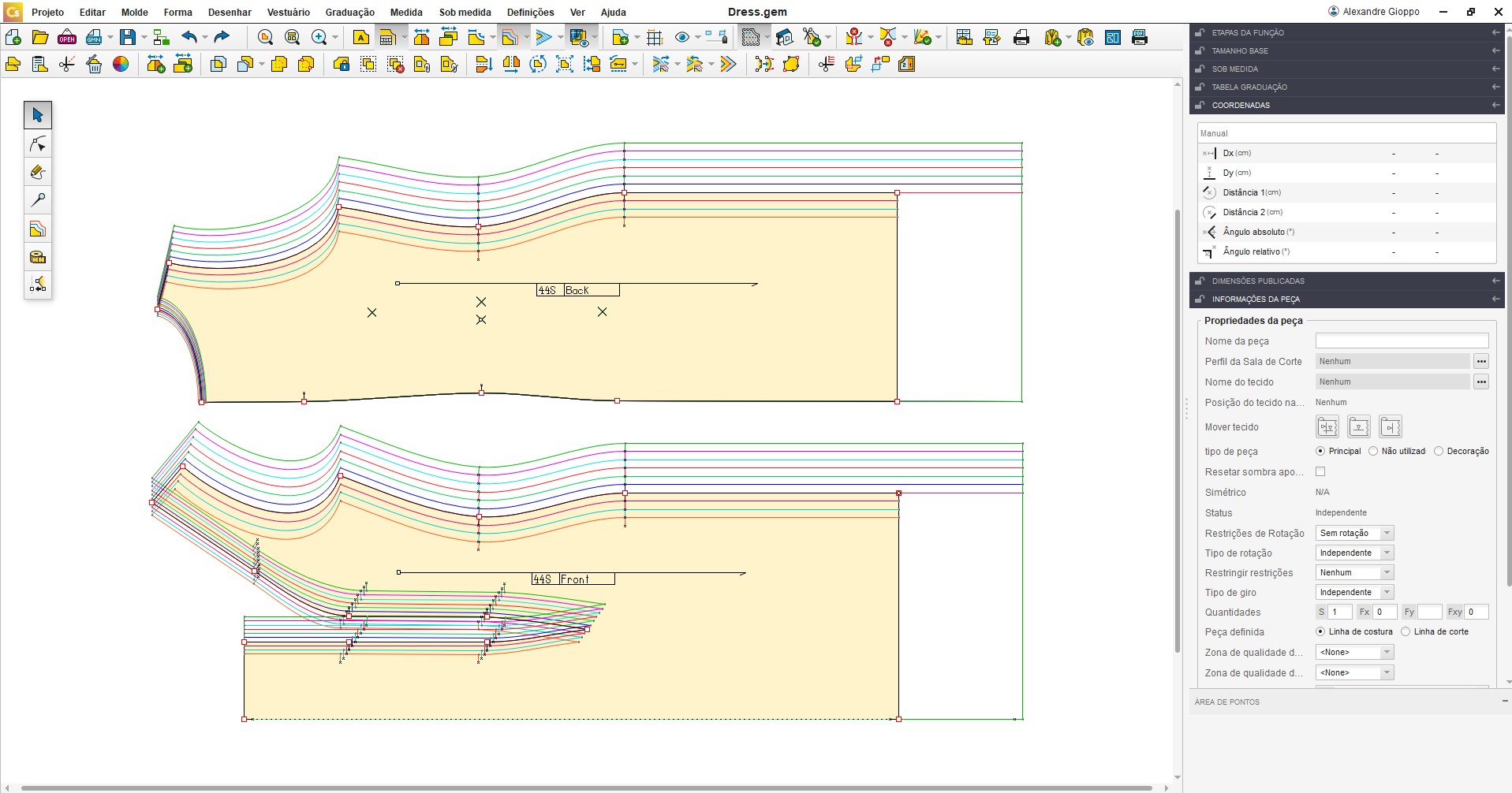Open the 'Restrições de Rotação' dropdown

click(1354, 533)
